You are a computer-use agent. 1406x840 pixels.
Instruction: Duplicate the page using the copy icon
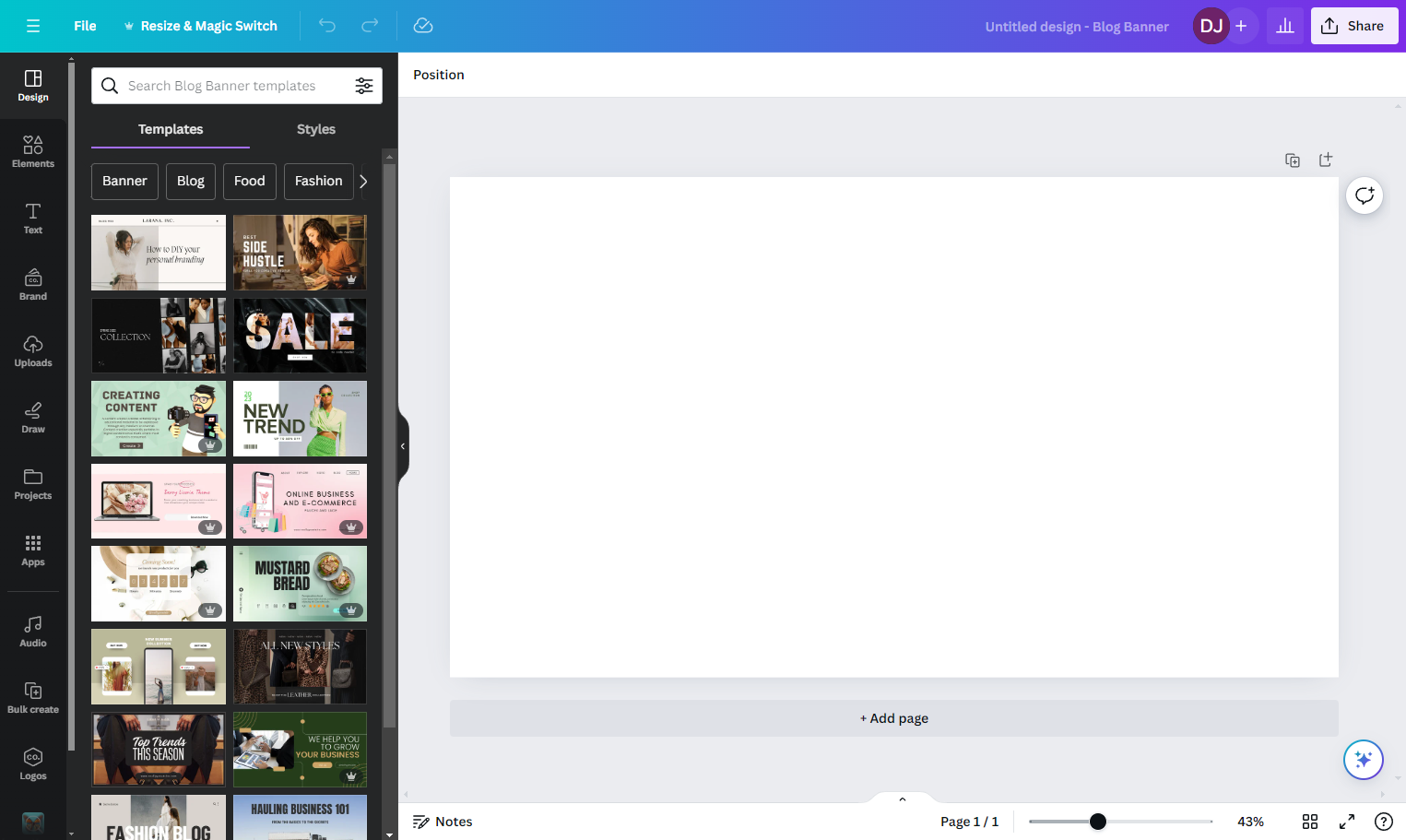click(1293, 160)
